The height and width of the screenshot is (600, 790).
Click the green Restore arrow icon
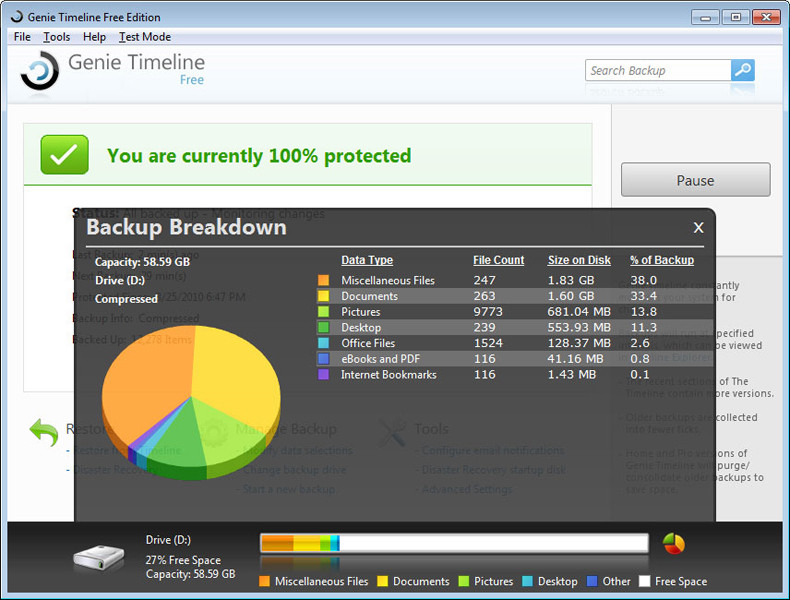44,432
